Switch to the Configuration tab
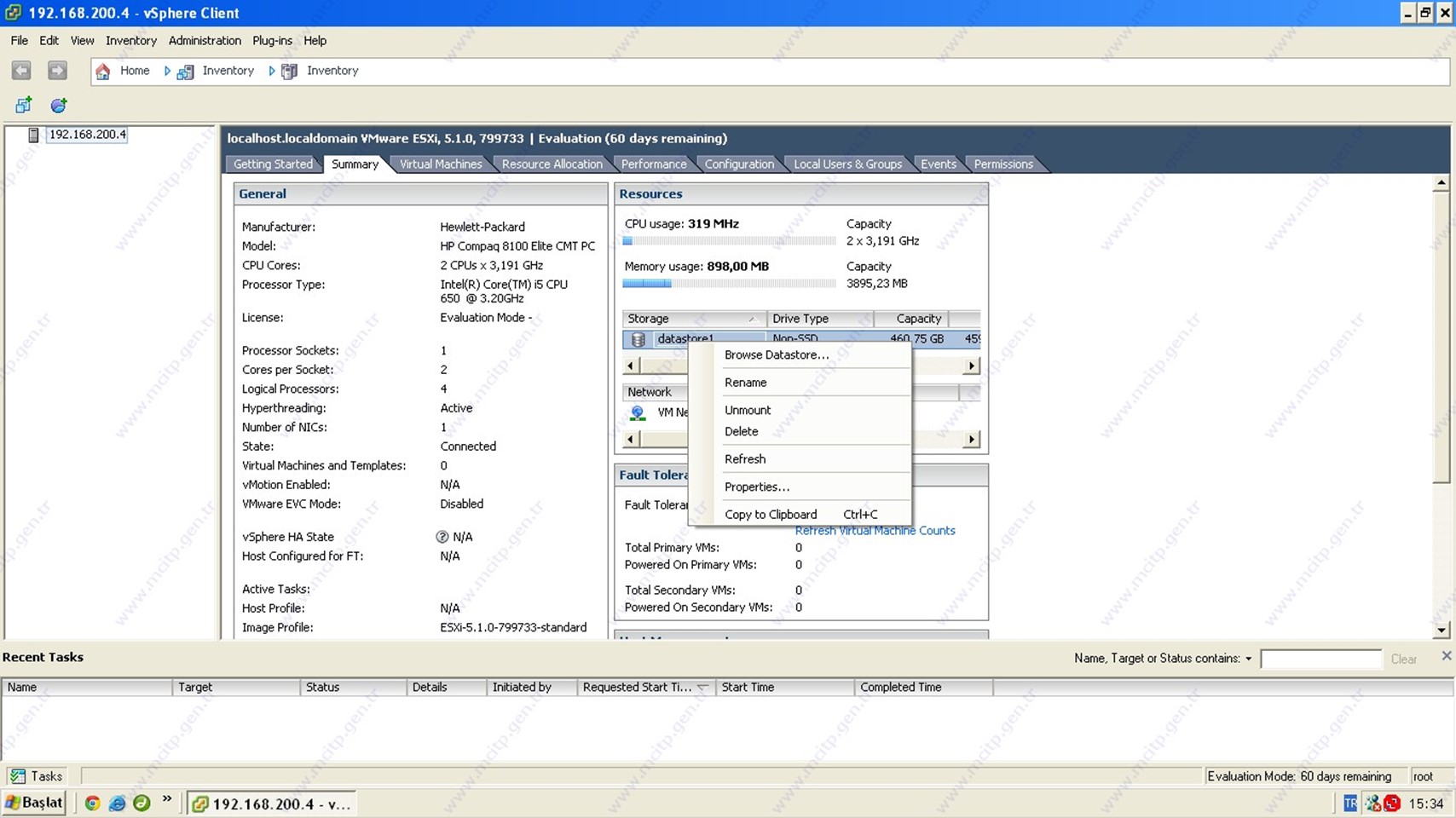 tap(739, 164)
